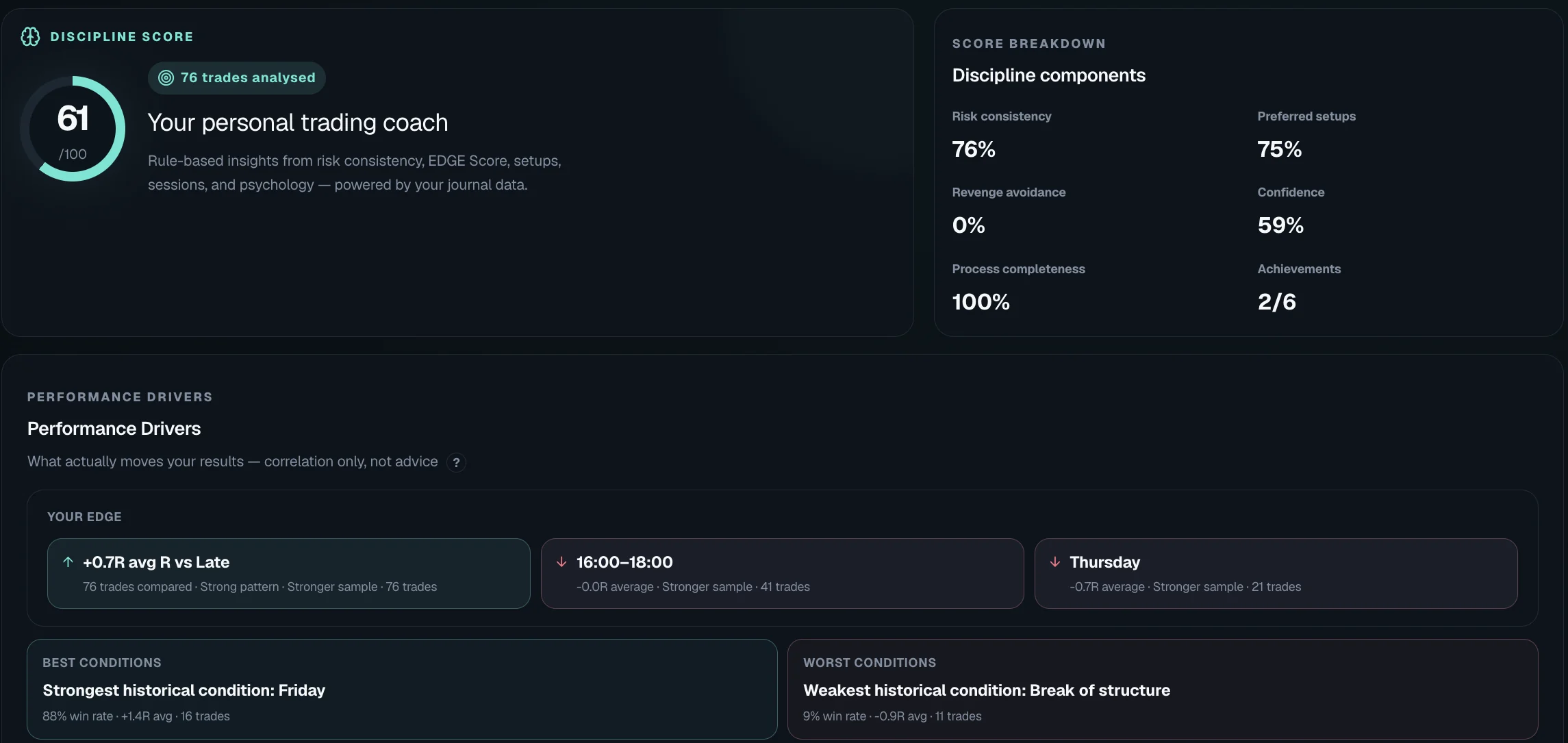Screen dimensions: 1568x743
Task: Open the 16:00–18:00 edge card
Action: [x=782, y=573]
